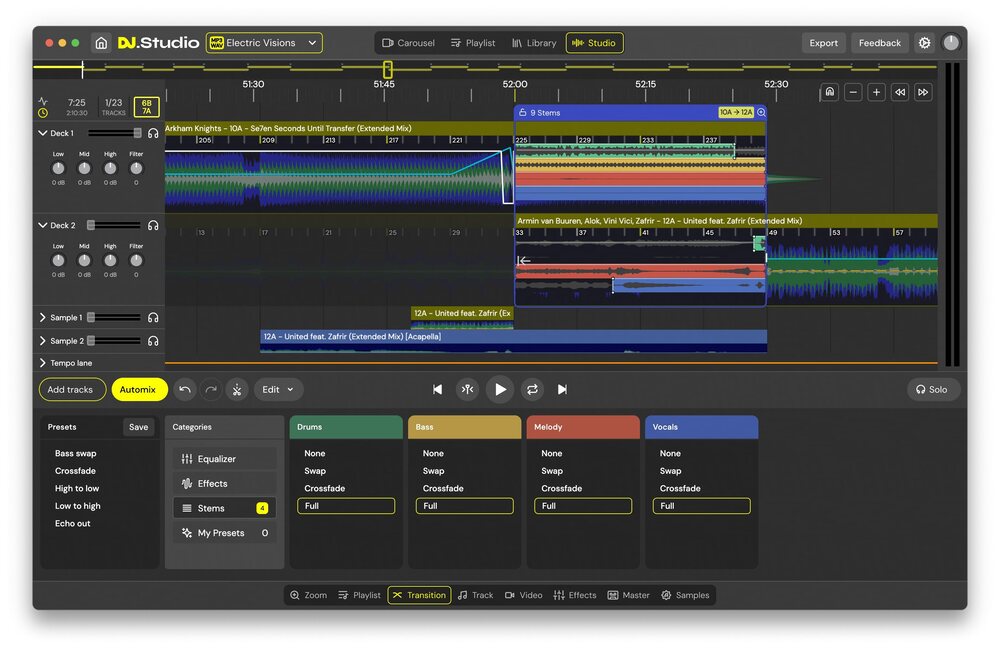The height and width of the screenshot is (649, 1000).
Task: Click the Deck 2 volume slider
Action: pyautogui.click(x=113, y=226)
